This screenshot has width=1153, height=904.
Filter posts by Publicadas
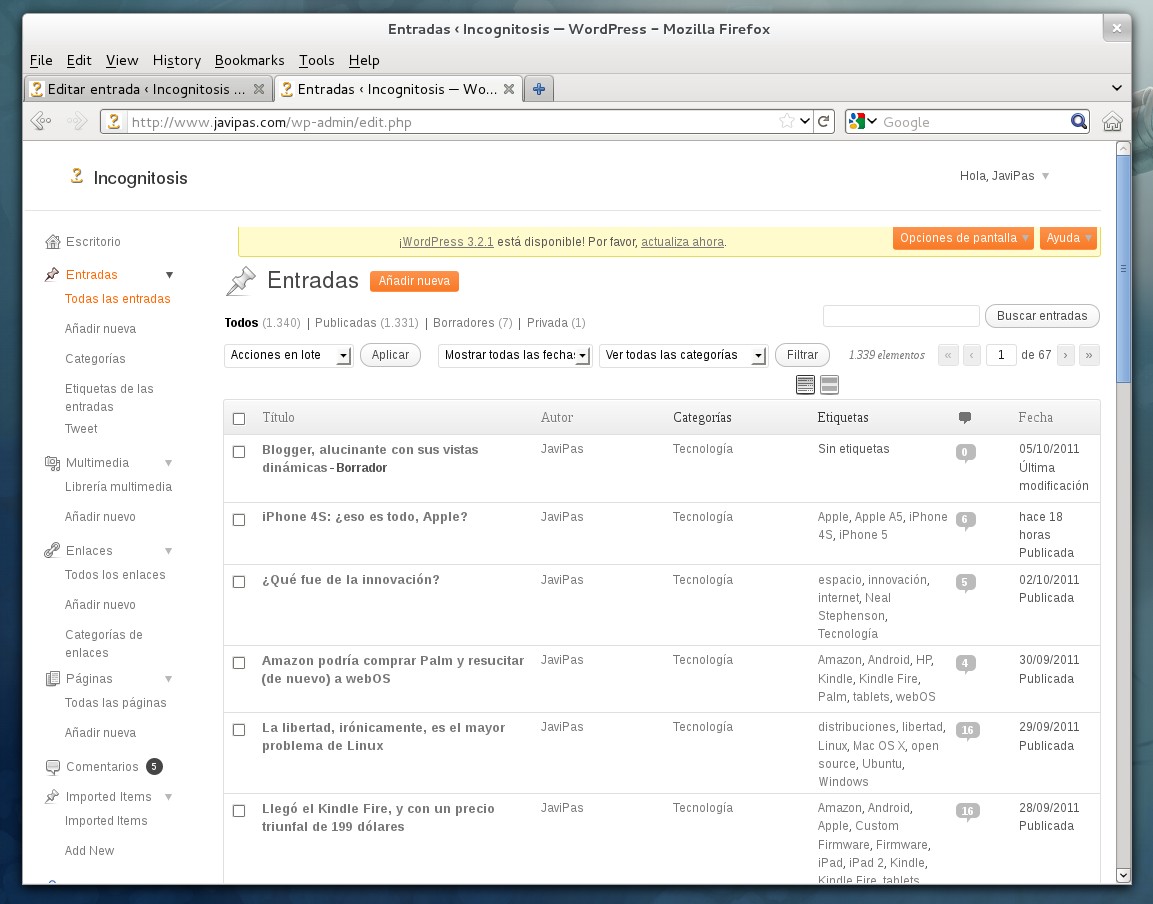tap(345, 323)
